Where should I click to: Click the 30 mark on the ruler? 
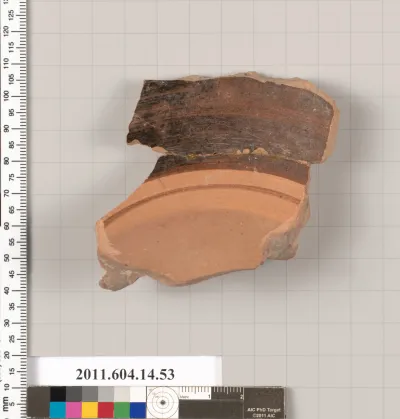click(x=6, y=323)
